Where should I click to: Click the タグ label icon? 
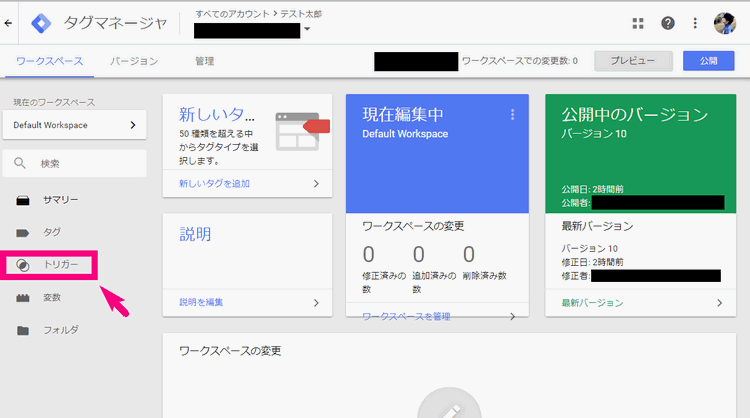(x=22, y=233)
